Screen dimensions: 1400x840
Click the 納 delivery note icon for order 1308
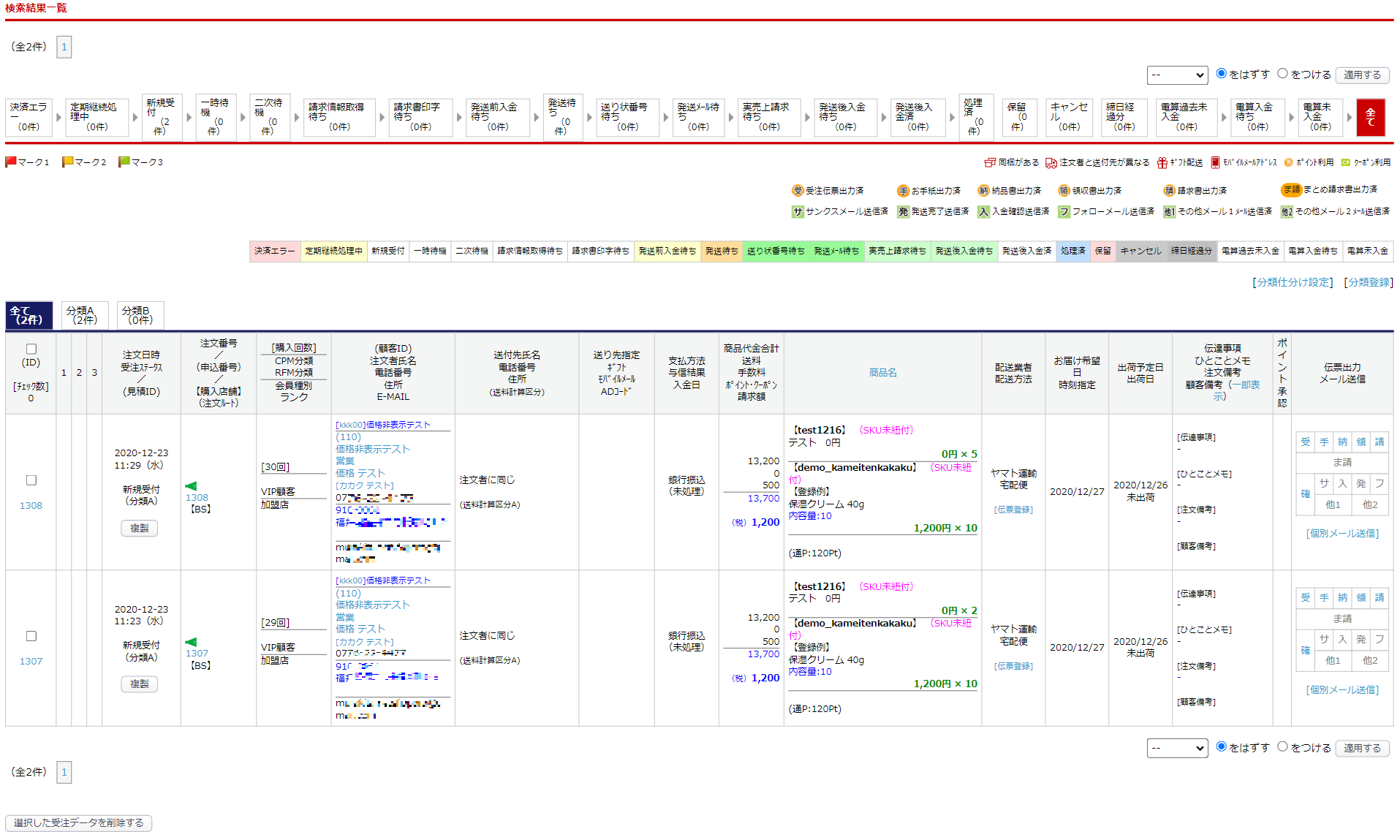(x=1342, y=442)
